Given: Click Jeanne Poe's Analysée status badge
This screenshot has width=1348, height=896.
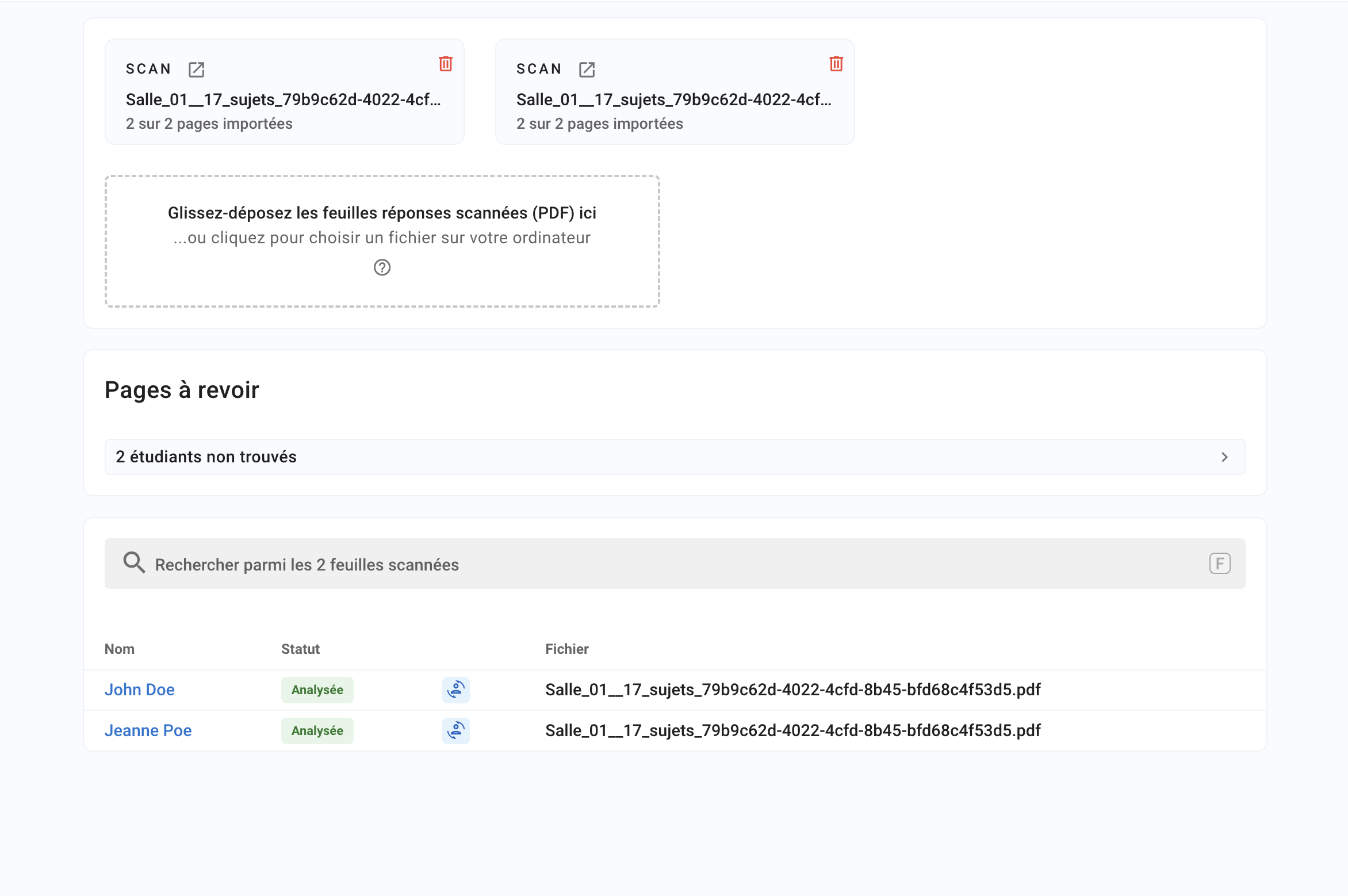Looking at the screenshot, I should [317, 730].
